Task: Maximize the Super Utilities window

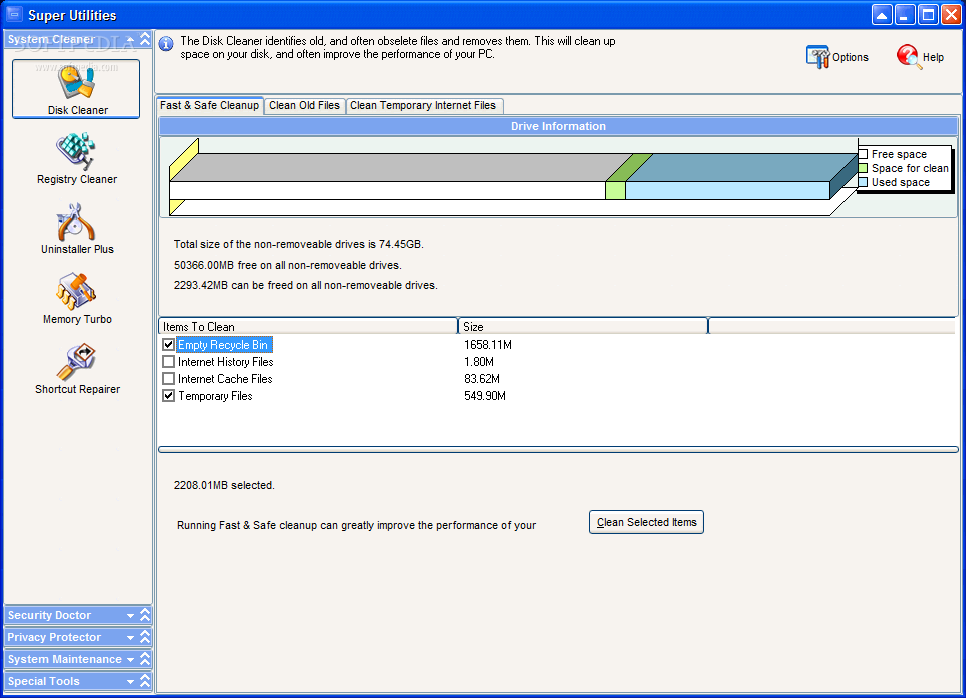Action: click(928, 15)
